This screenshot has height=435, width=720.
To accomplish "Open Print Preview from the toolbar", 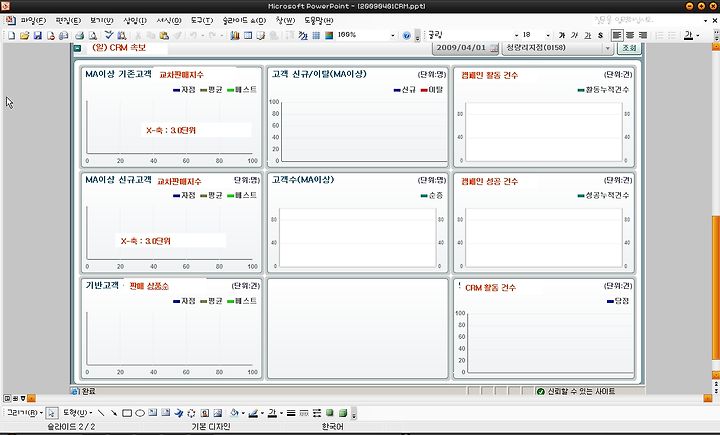I will pos(93,35).
